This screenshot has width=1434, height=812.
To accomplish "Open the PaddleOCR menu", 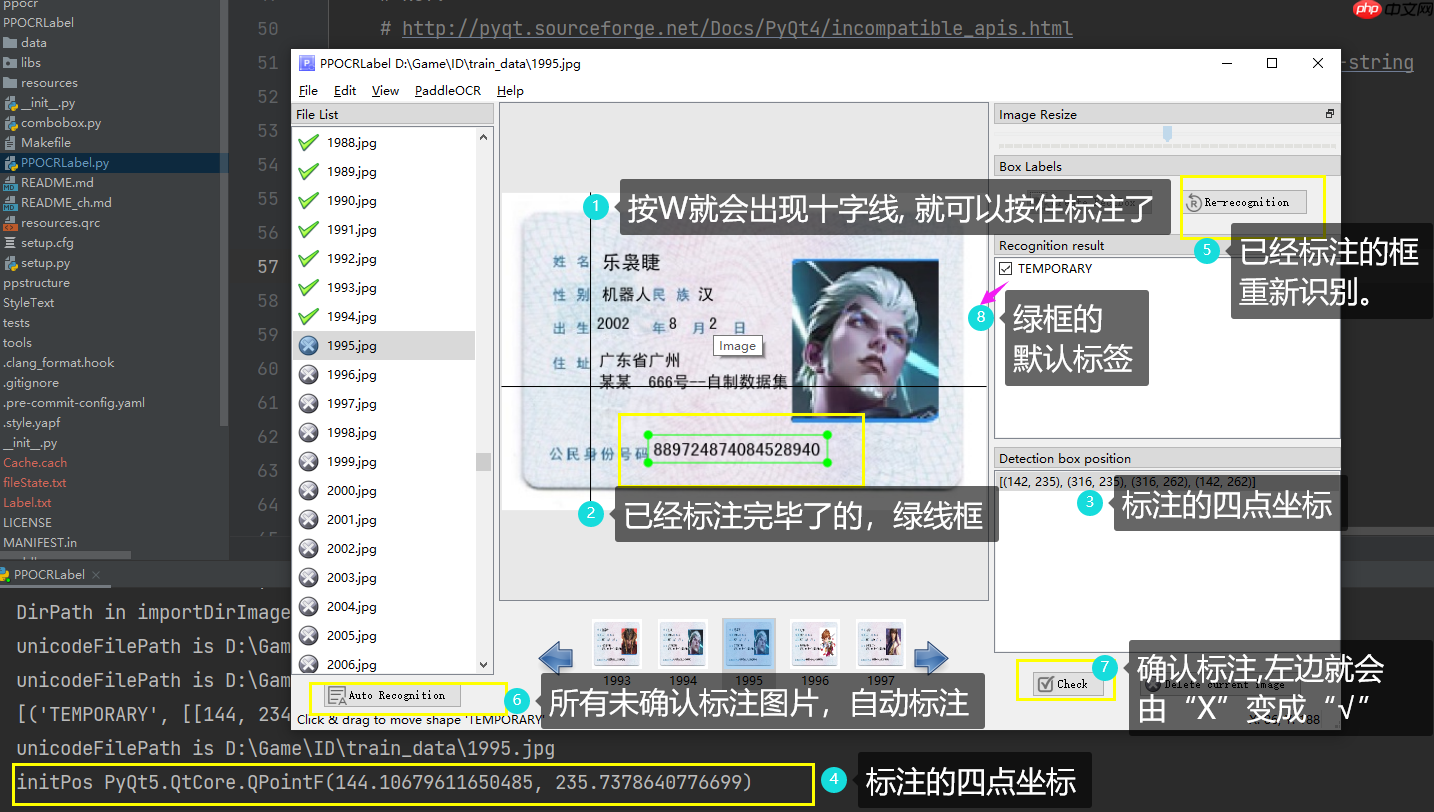I will [x=447, y=91].
